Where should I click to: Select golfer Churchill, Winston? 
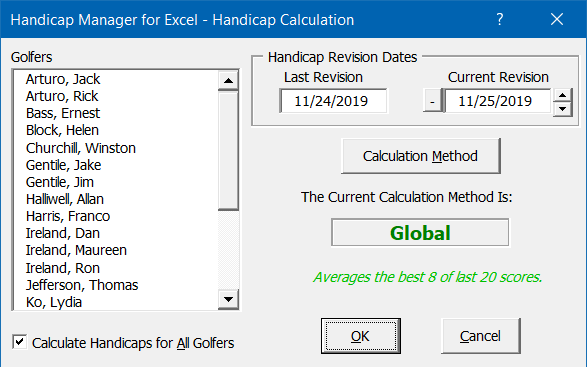point(116,148)
